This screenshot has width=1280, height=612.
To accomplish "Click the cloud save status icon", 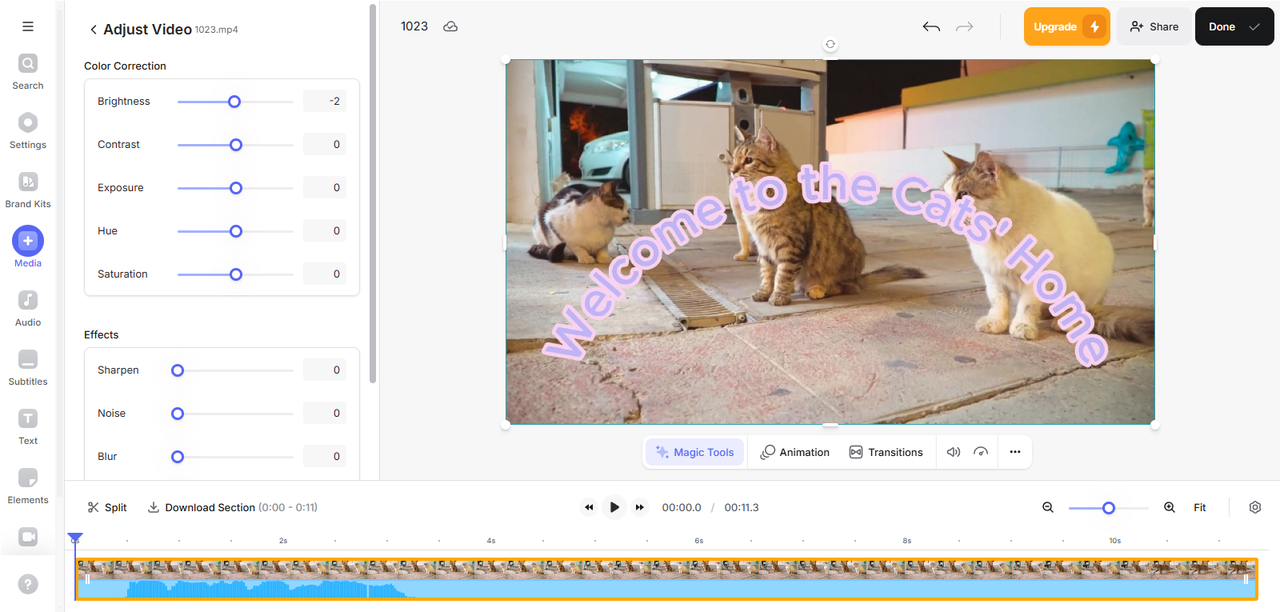I will coord(450,27).
